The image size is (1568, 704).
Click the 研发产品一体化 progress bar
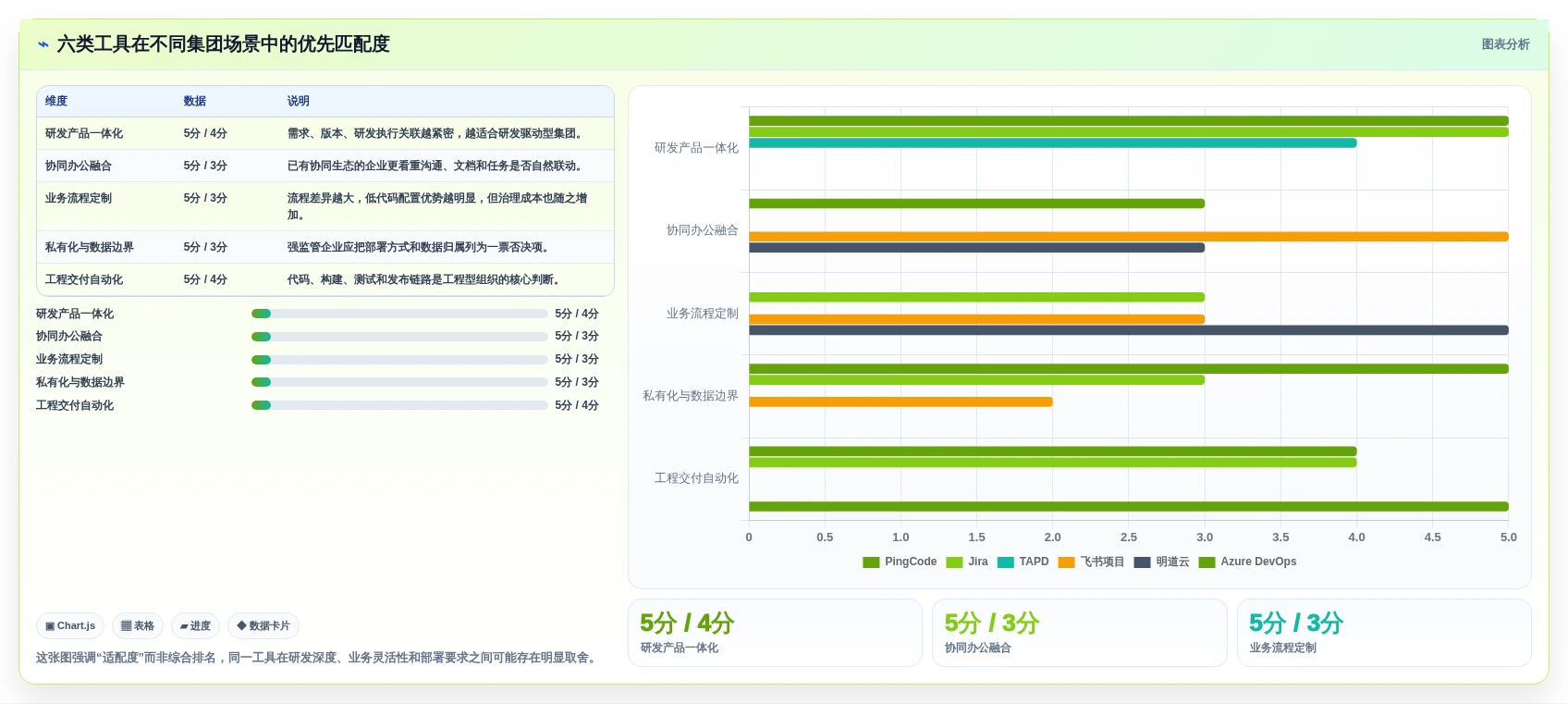399,314
